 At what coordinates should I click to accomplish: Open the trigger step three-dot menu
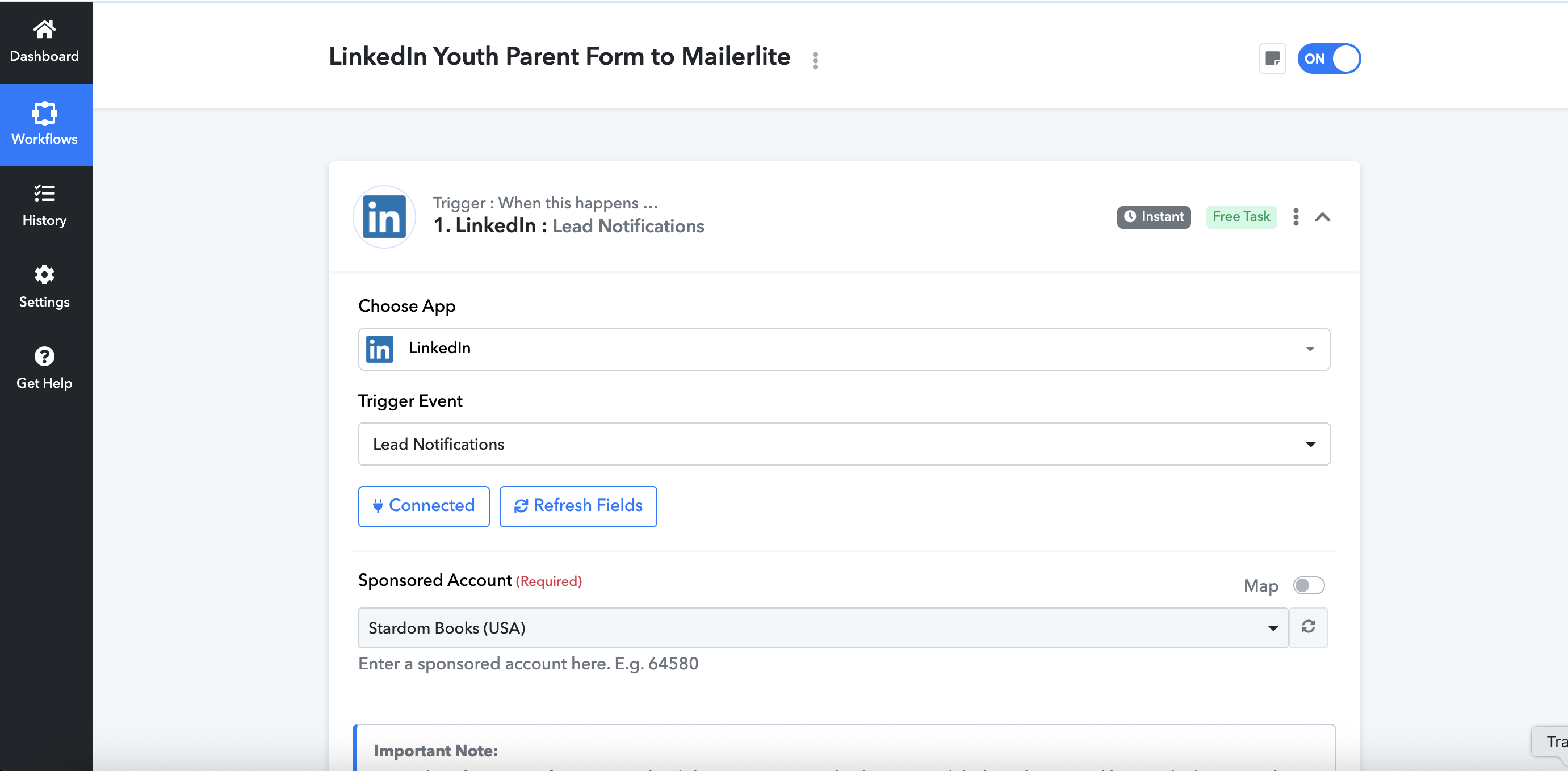pos(1296,217)
